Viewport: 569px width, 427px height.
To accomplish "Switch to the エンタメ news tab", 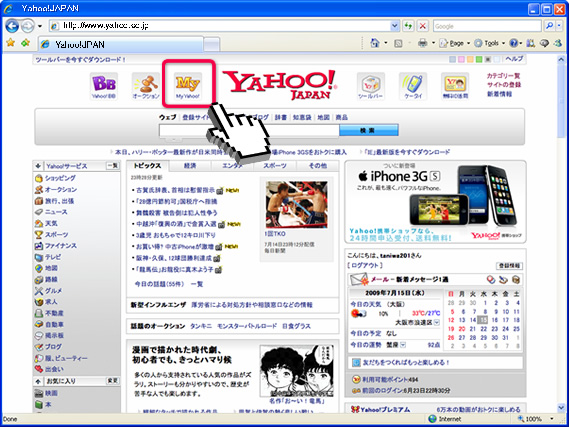I will pyautogui.click(x=232, y=166).
